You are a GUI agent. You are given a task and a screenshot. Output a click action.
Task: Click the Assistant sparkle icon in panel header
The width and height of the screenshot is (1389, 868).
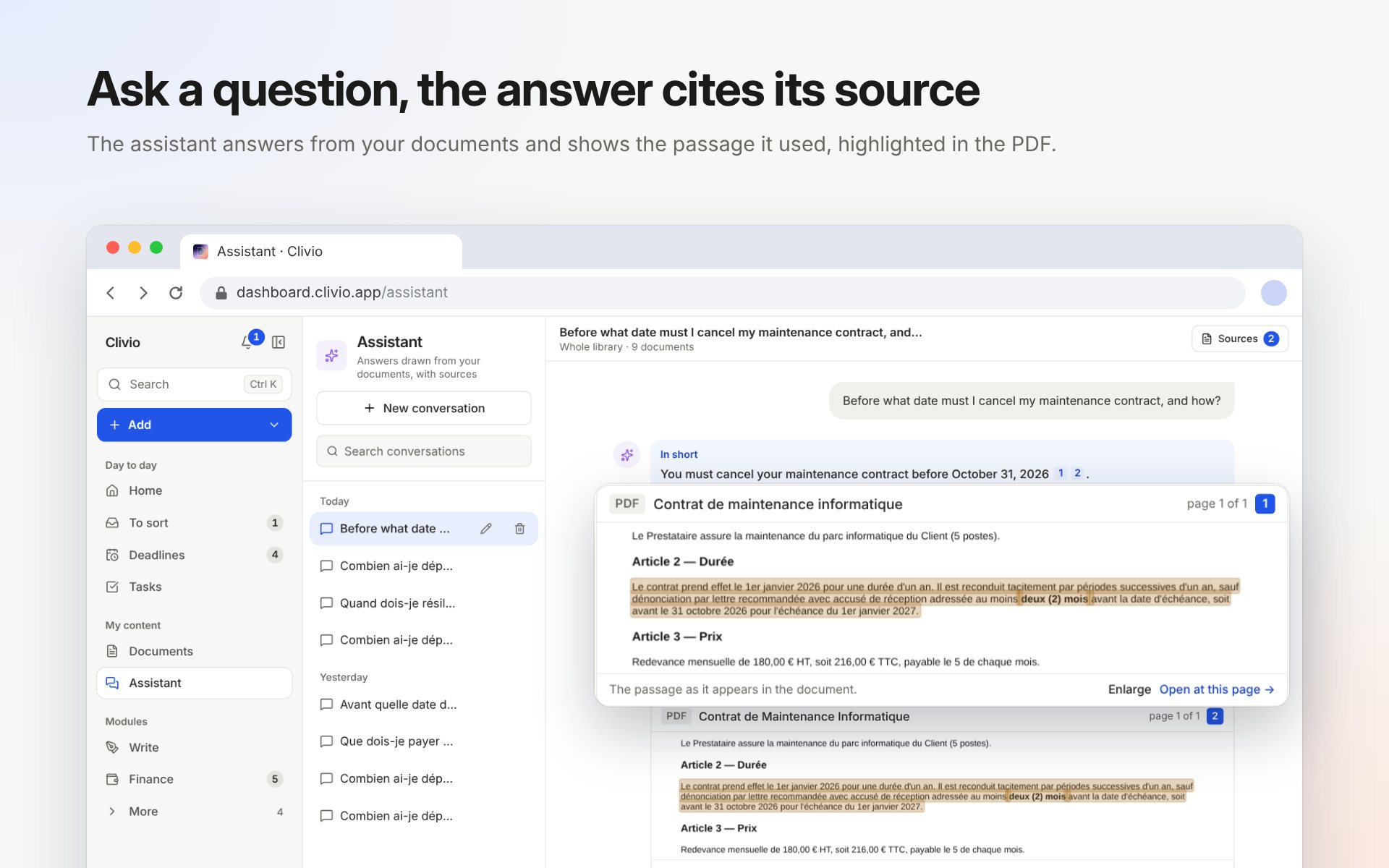point(332,355)
